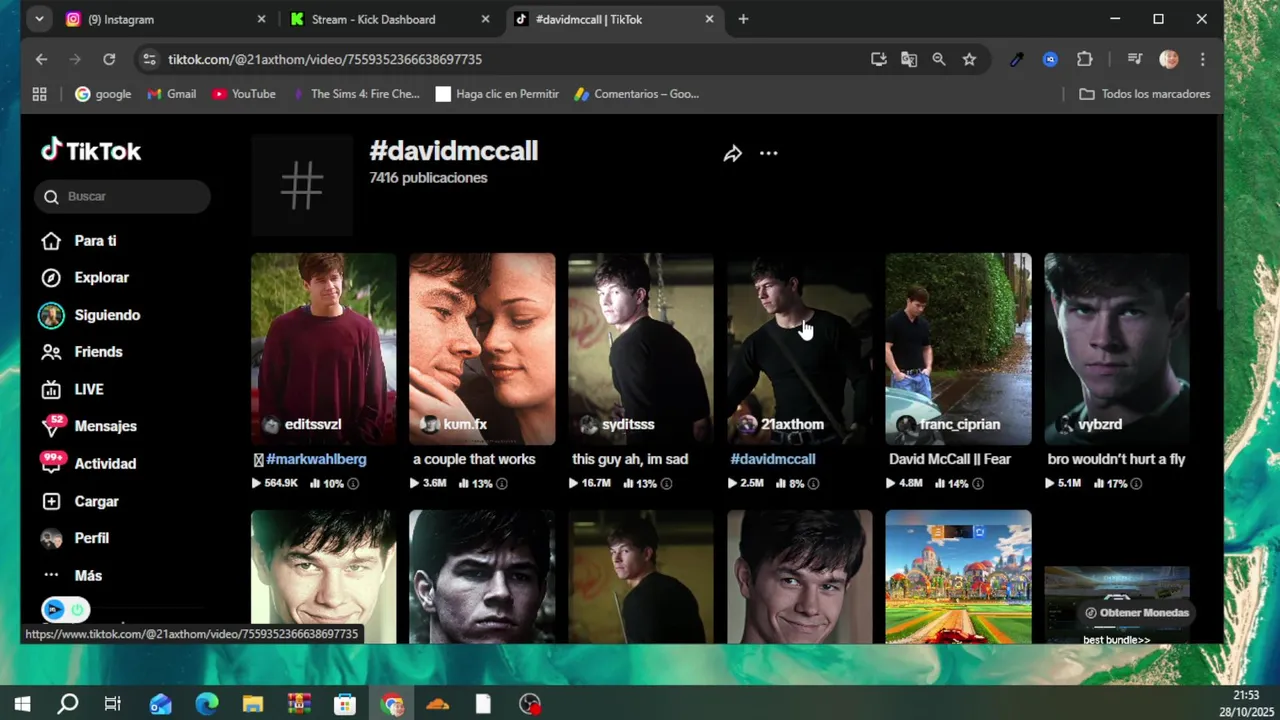This screenshot has width=1280, height=720.
Task: Open the Windows Start menu
Action: tap(22, 704)
